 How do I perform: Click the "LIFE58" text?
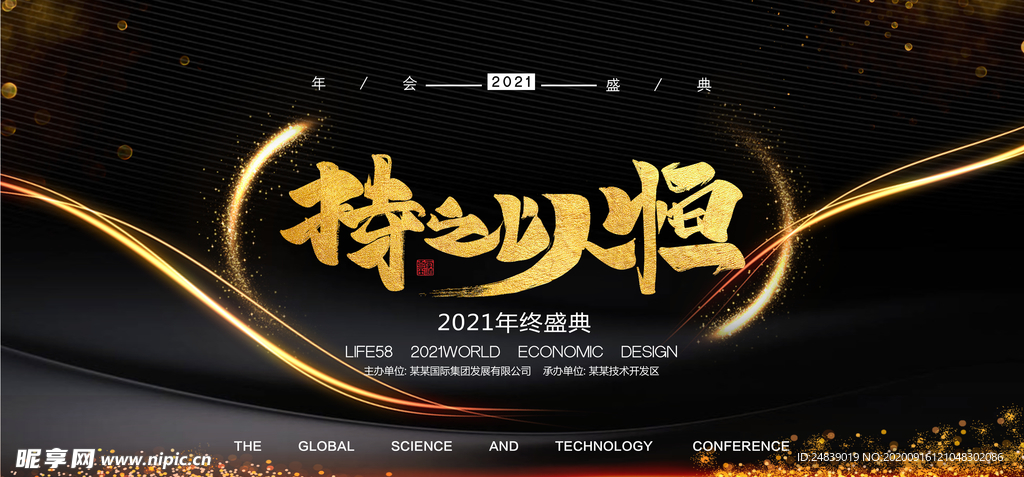click(369, 352)
